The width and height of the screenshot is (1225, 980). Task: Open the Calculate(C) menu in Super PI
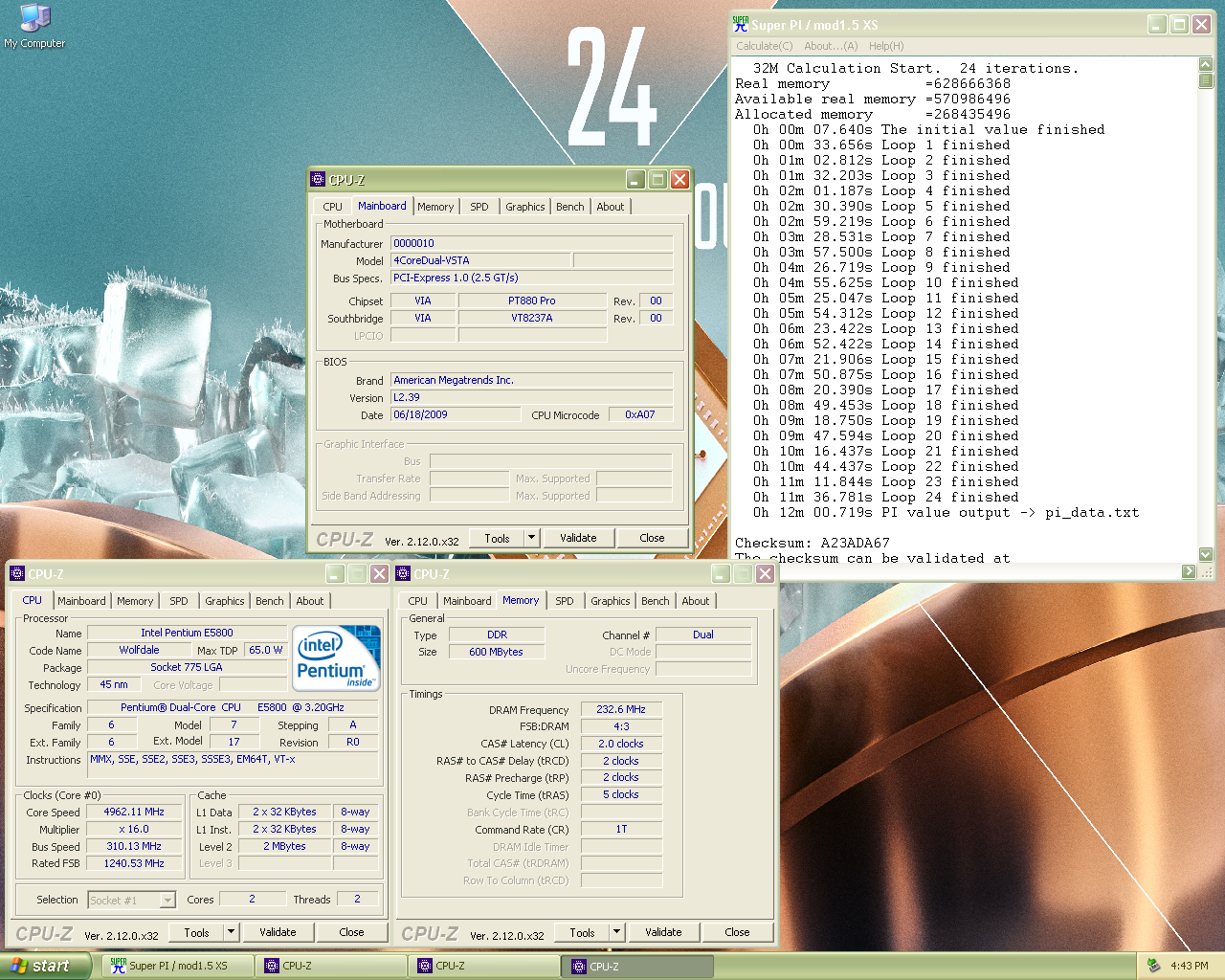[764, 46]
